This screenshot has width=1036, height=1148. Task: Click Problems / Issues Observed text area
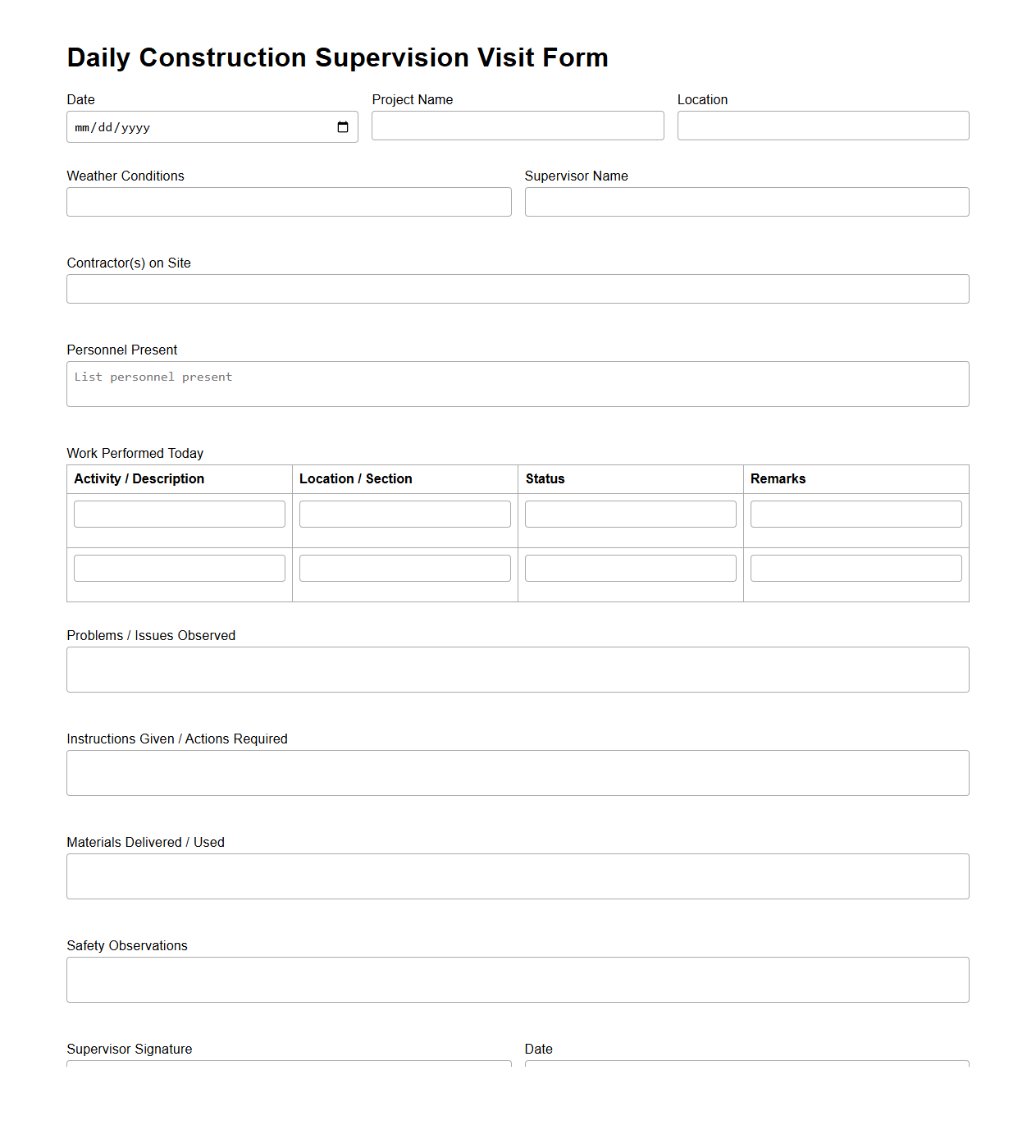point(518,669)
